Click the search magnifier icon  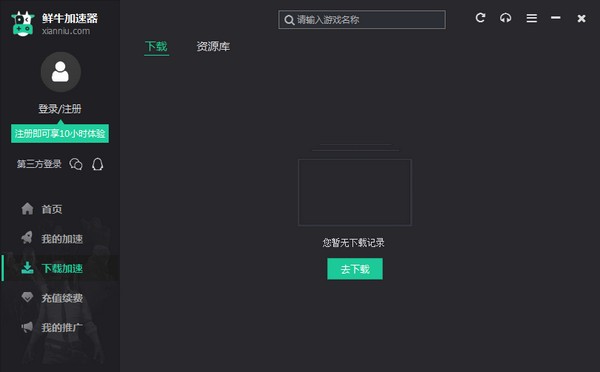pos(289,20)
